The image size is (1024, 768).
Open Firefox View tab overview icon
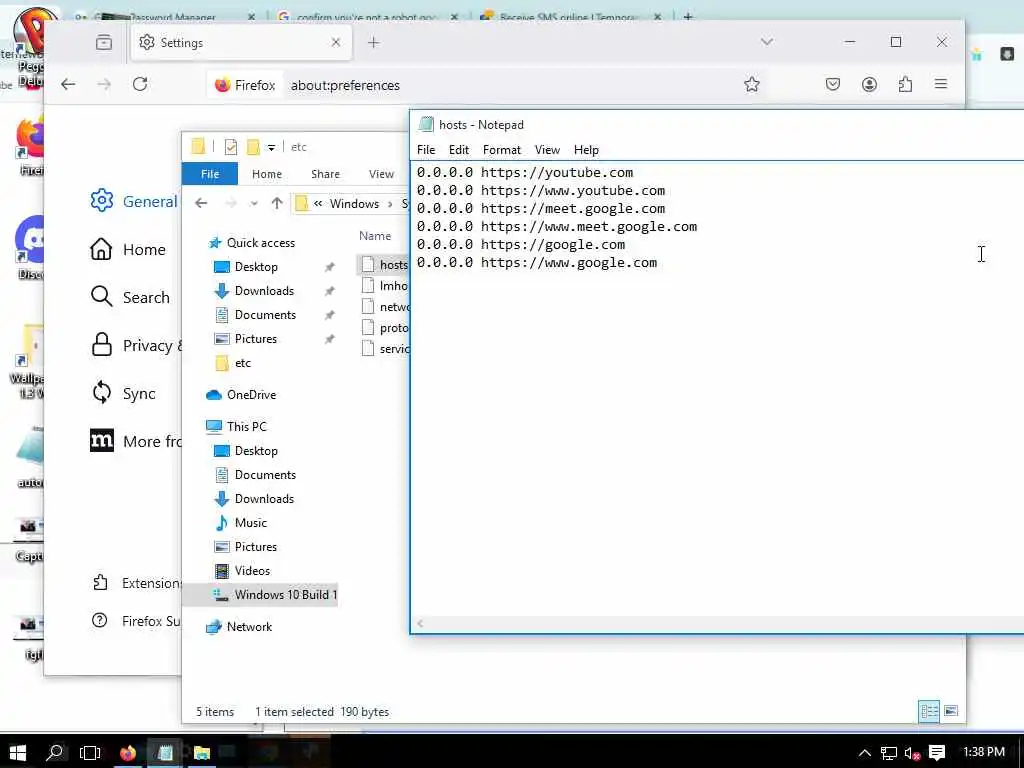104,42
